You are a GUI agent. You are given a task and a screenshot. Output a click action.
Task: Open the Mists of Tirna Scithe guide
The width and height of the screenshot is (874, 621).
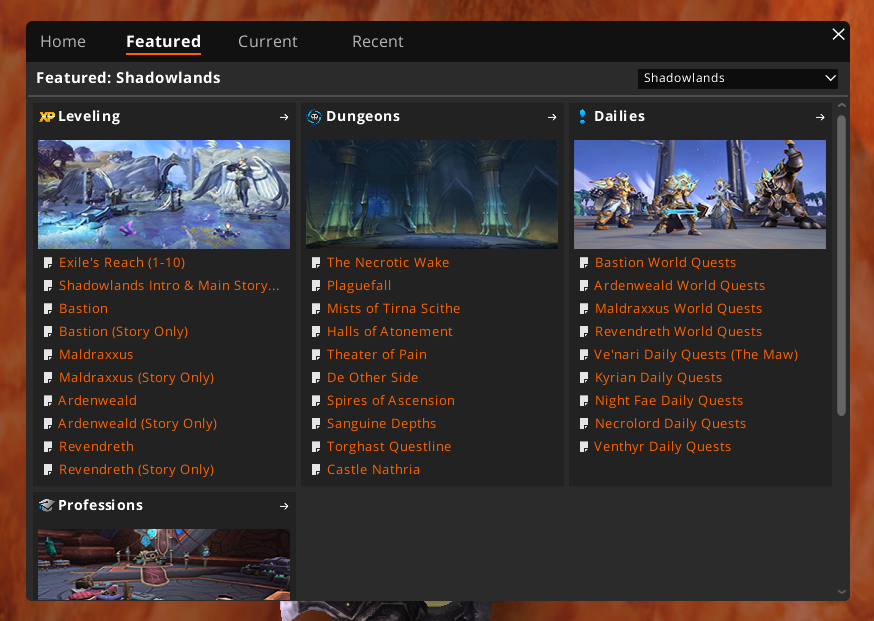point(394,308)
